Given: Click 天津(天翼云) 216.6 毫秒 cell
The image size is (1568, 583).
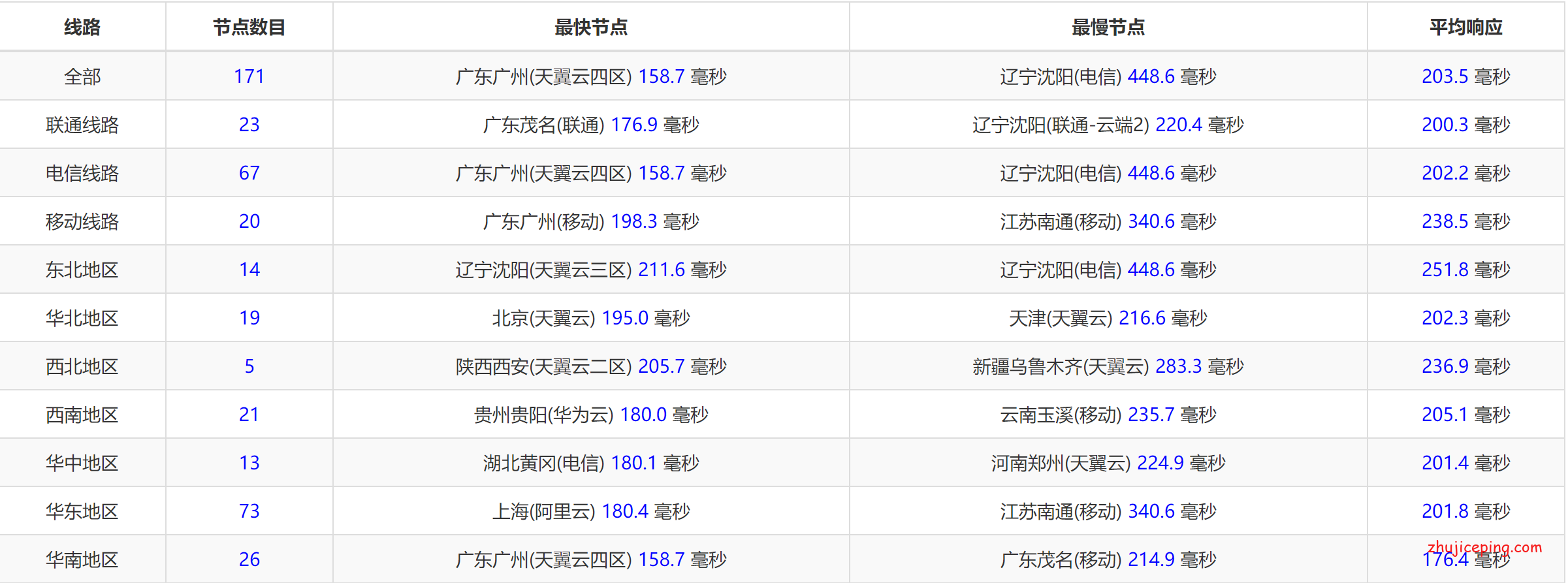Looking at the screenshot, I should (1108, 318).
